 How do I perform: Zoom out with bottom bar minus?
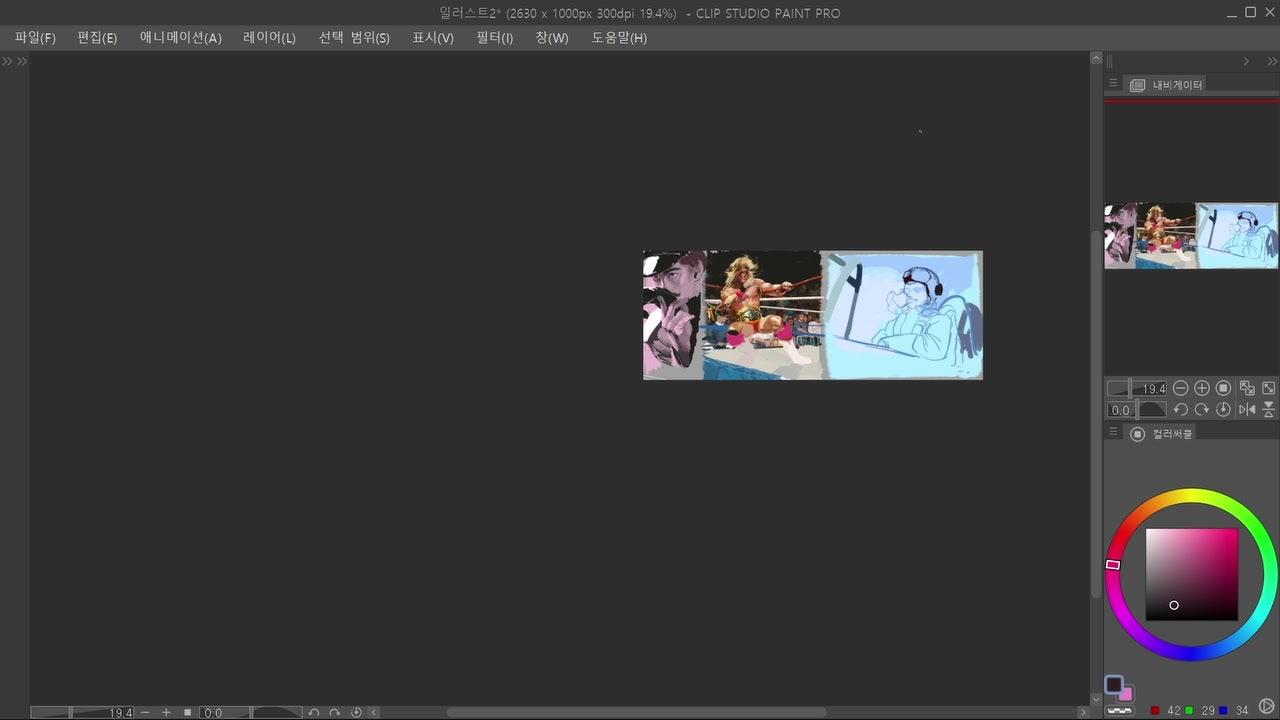145,712
